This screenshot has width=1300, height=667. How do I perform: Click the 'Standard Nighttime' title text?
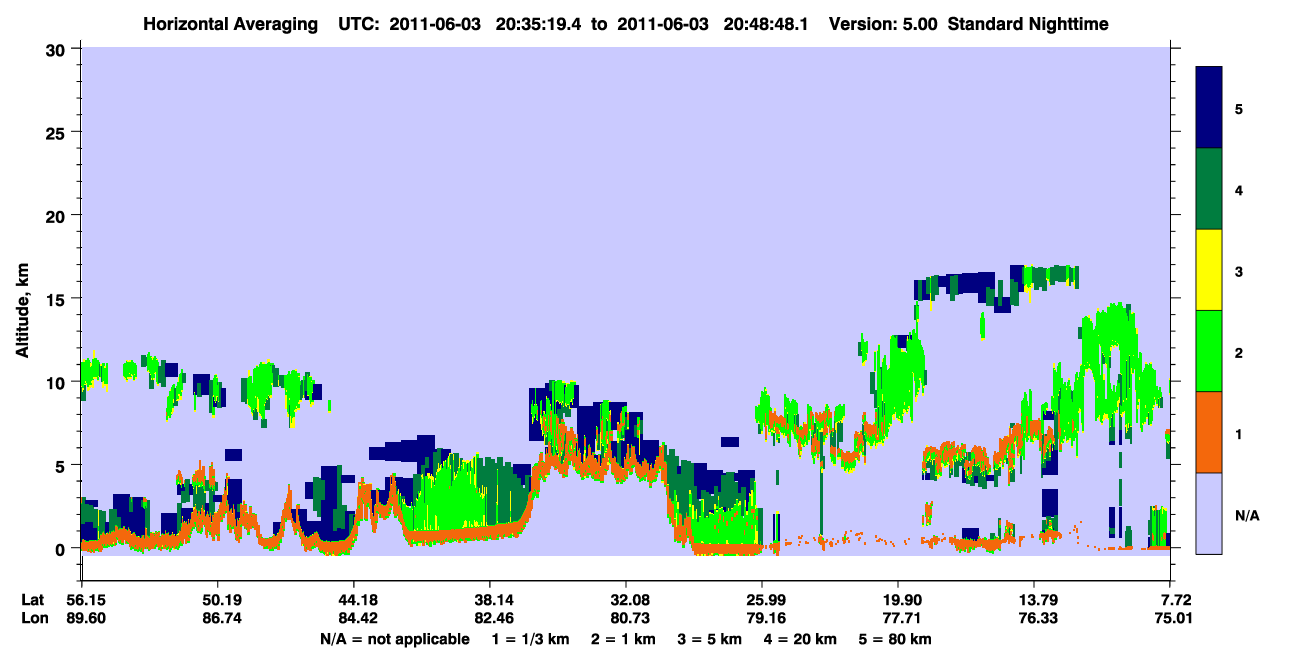pyautogui.click(x=1028, y=23)
